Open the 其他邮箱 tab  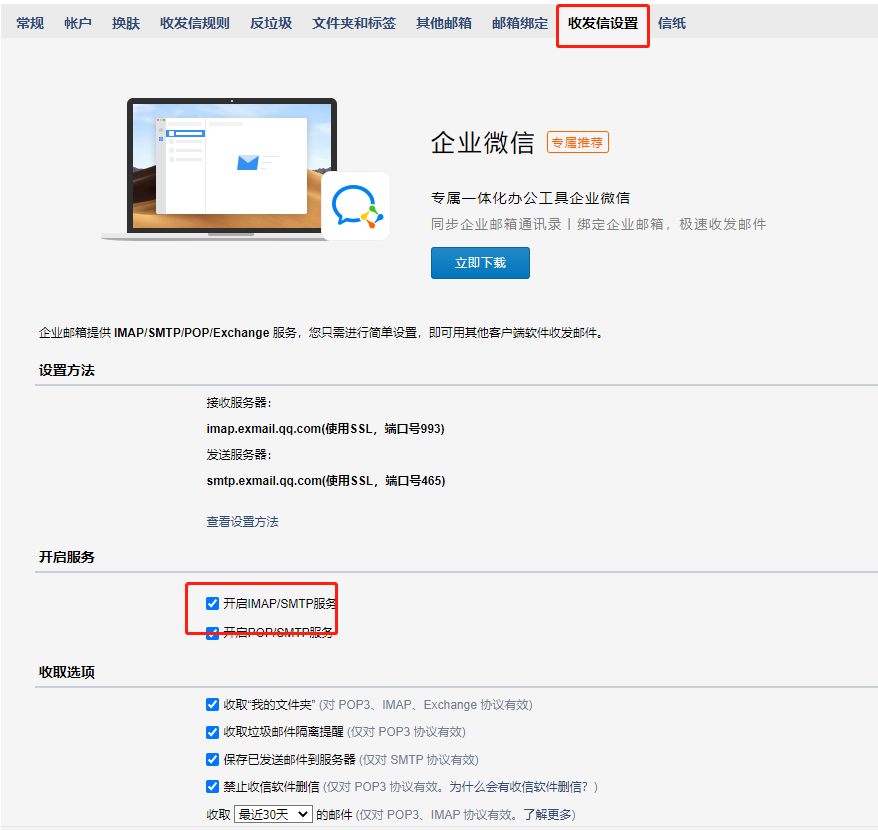(443, 22)
